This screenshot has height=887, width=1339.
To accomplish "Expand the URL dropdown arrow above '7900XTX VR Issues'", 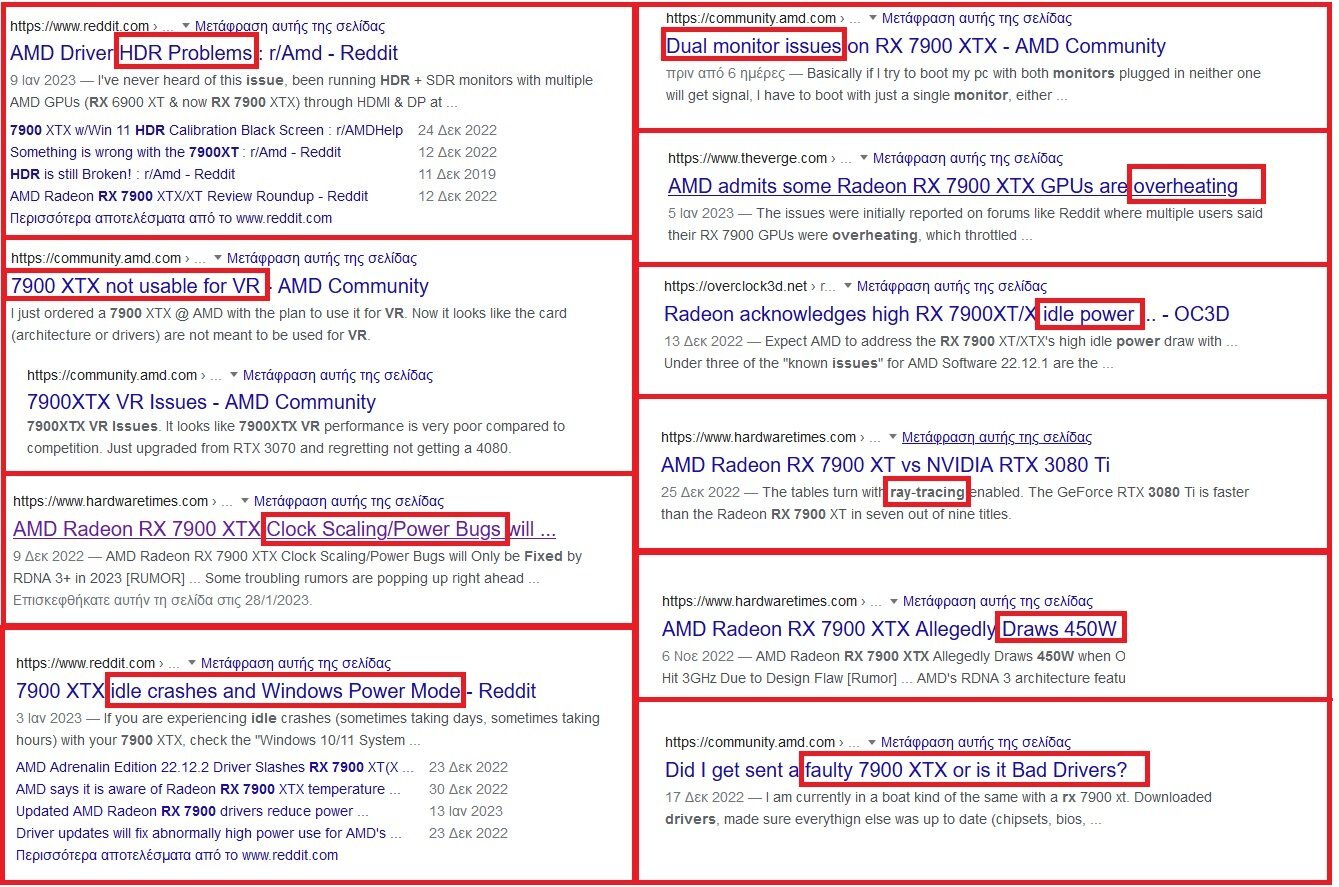I will (234, 376).
